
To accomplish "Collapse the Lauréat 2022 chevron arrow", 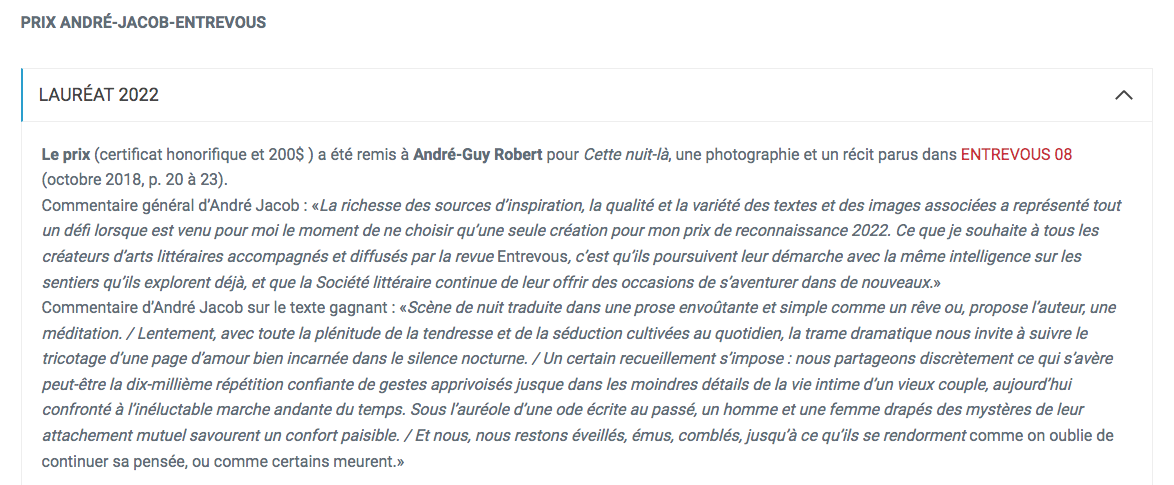I will point(1124,95).
